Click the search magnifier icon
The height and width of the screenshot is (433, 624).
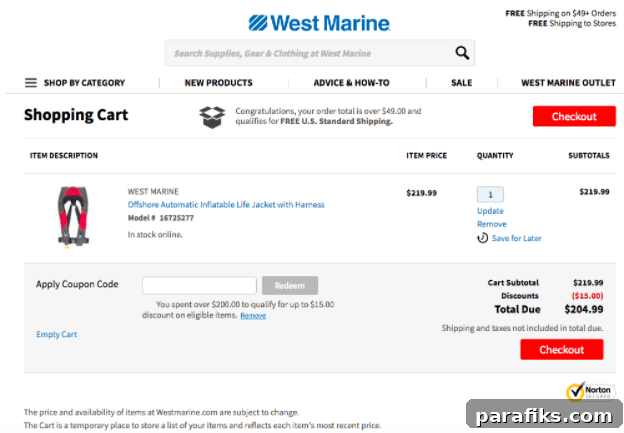tap(462, 53)
